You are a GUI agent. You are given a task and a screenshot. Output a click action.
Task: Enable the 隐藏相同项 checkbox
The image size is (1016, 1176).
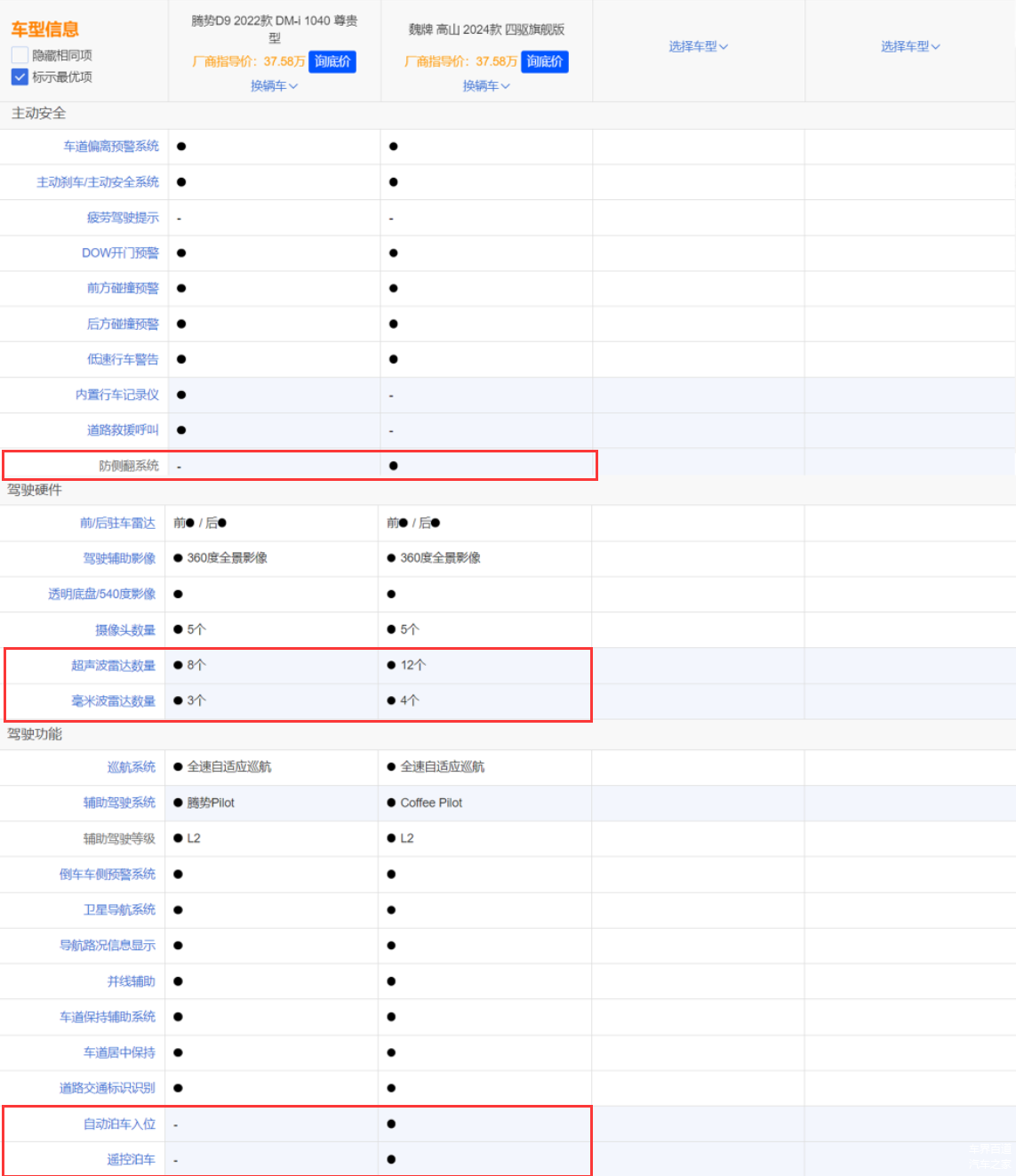point(20,55)
